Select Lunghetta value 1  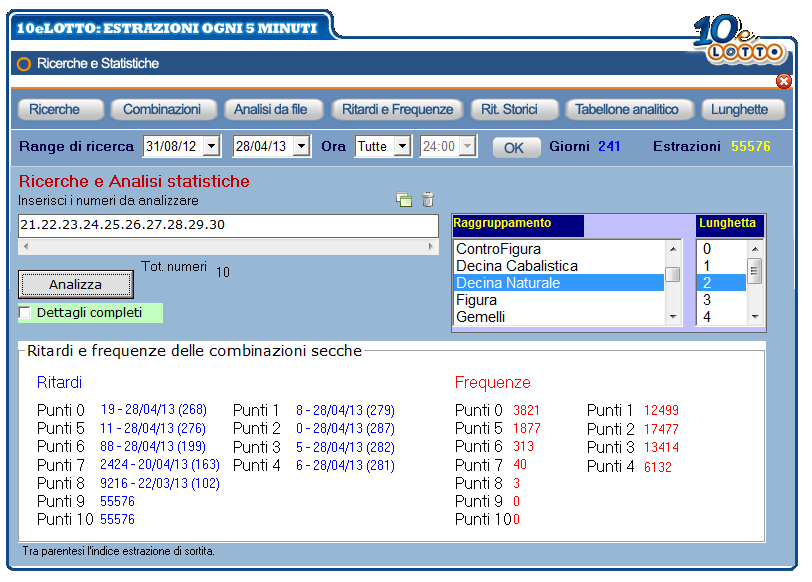(722, 266)
